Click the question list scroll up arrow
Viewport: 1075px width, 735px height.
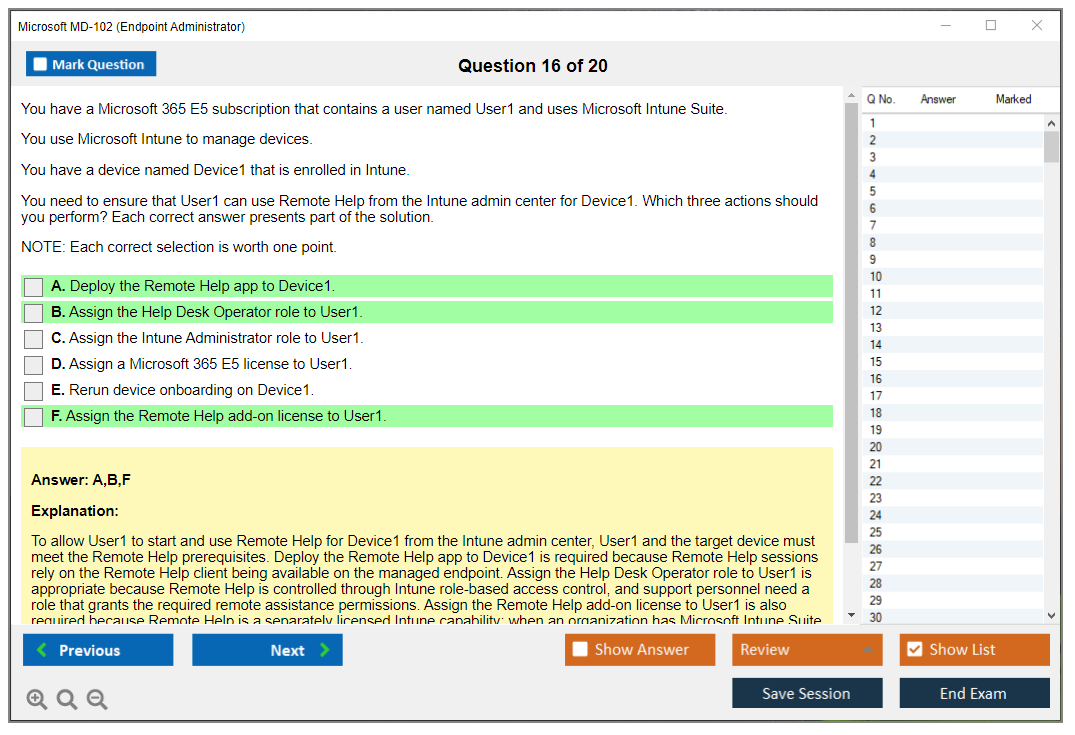point(1051,123)
